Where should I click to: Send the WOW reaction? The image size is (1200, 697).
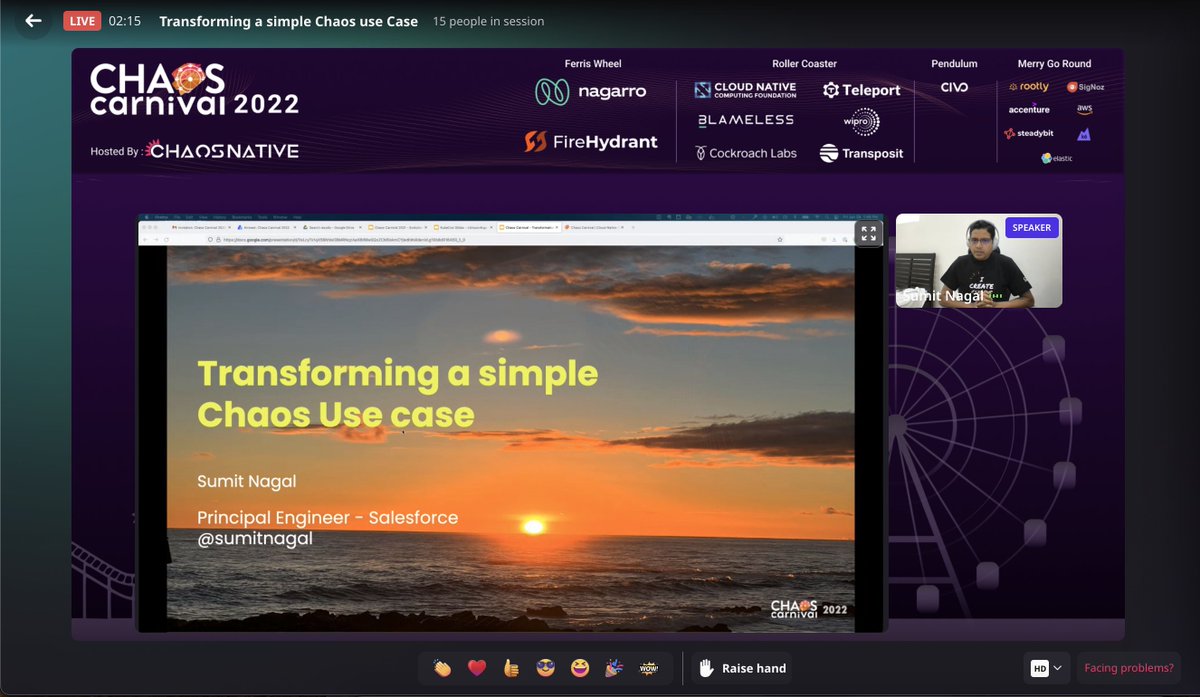[648, 668]
